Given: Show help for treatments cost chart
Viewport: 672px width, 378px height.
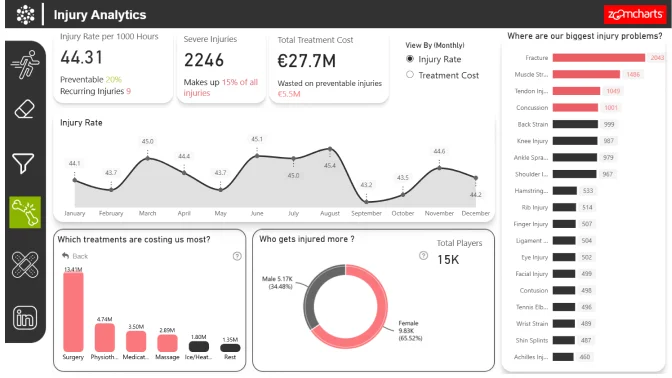Looking at the screenshot, I should point(237,256).
